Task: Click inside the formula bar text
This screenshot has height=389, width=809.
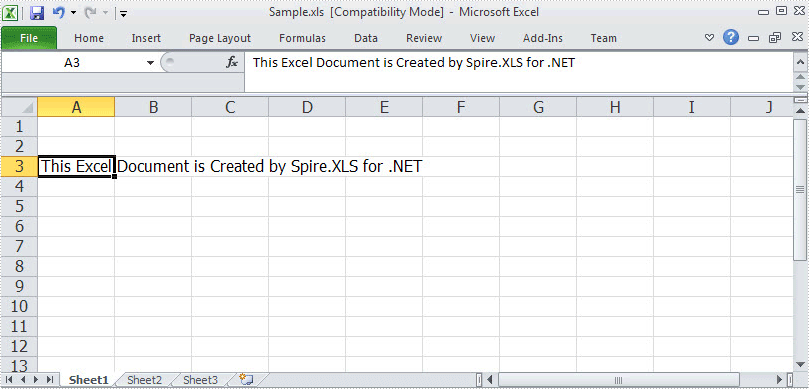Action: [413, 63]
